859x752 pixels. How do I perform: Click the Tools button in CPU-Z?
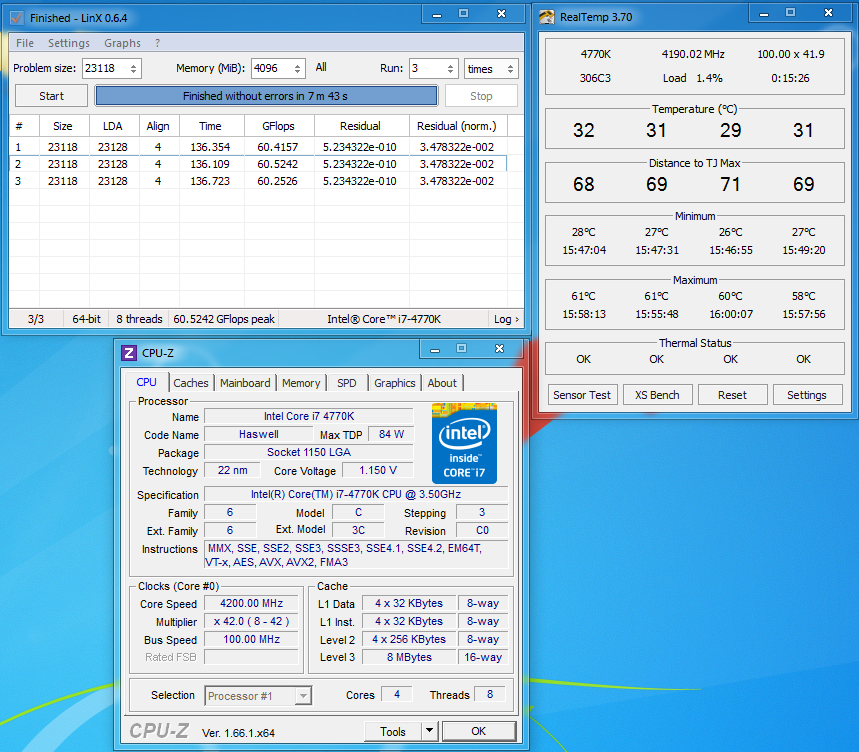(x=393, y=731)
